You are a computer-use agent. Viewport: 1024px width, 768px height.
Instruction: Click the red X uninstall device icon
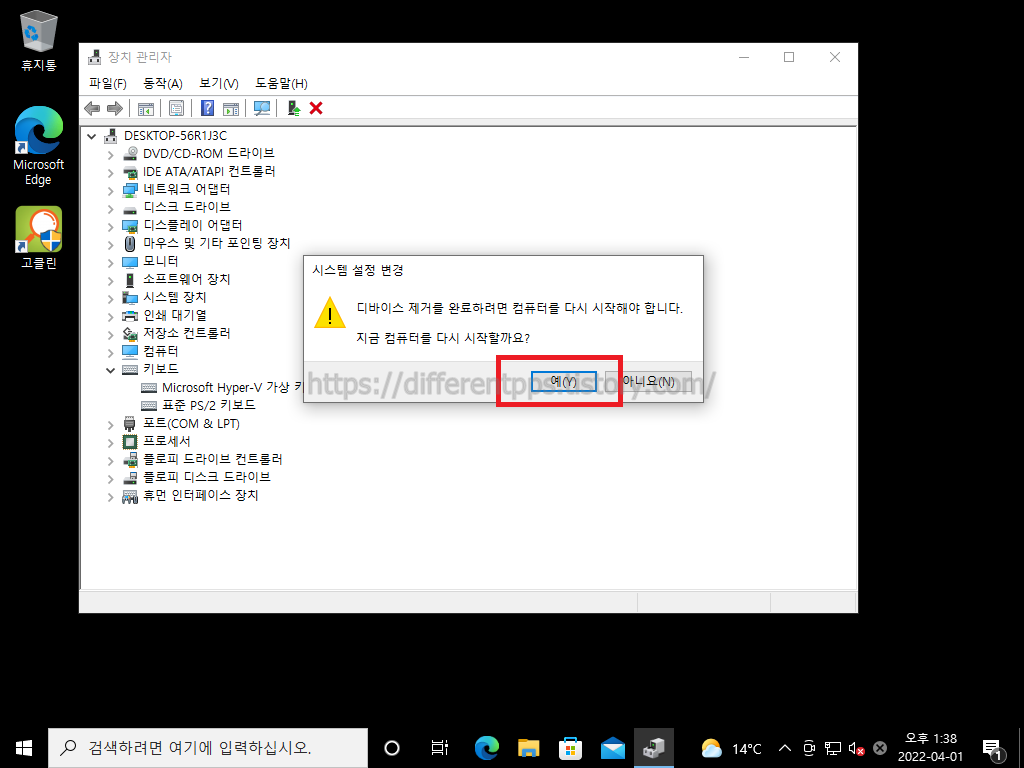[316, 108]
